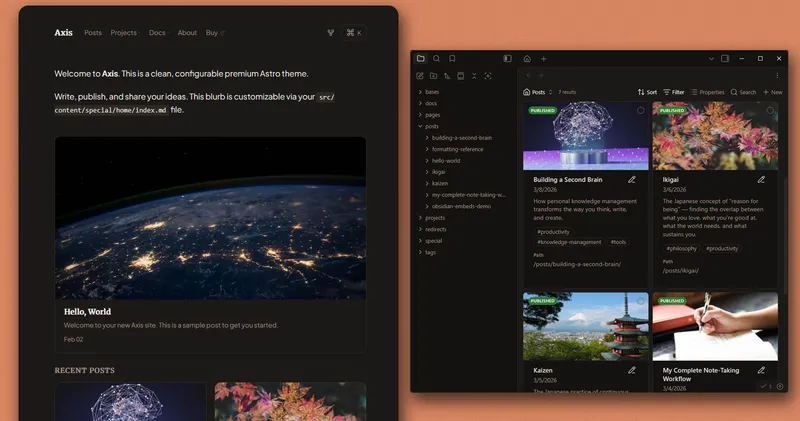This screenshot has width=800, height=421.
Task: Click the #tools tag on Second Brain card
Action: pos(618,242)
